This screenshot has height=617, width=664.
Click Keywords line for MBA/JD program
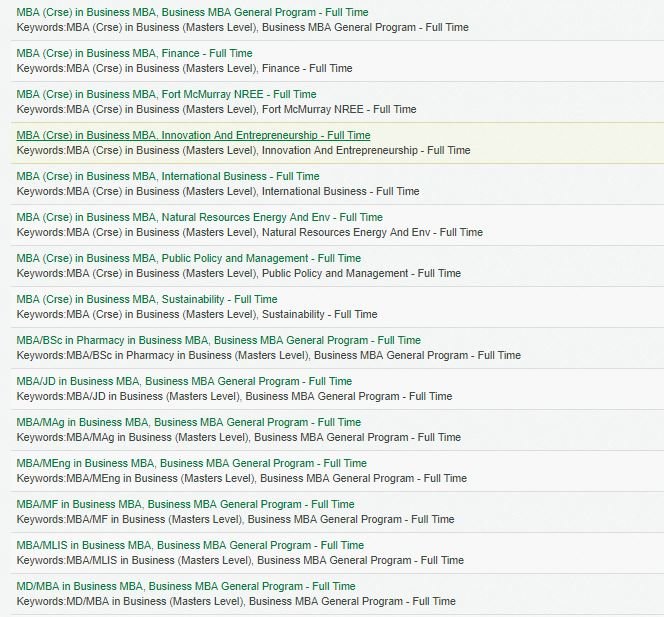pos(234,396)
